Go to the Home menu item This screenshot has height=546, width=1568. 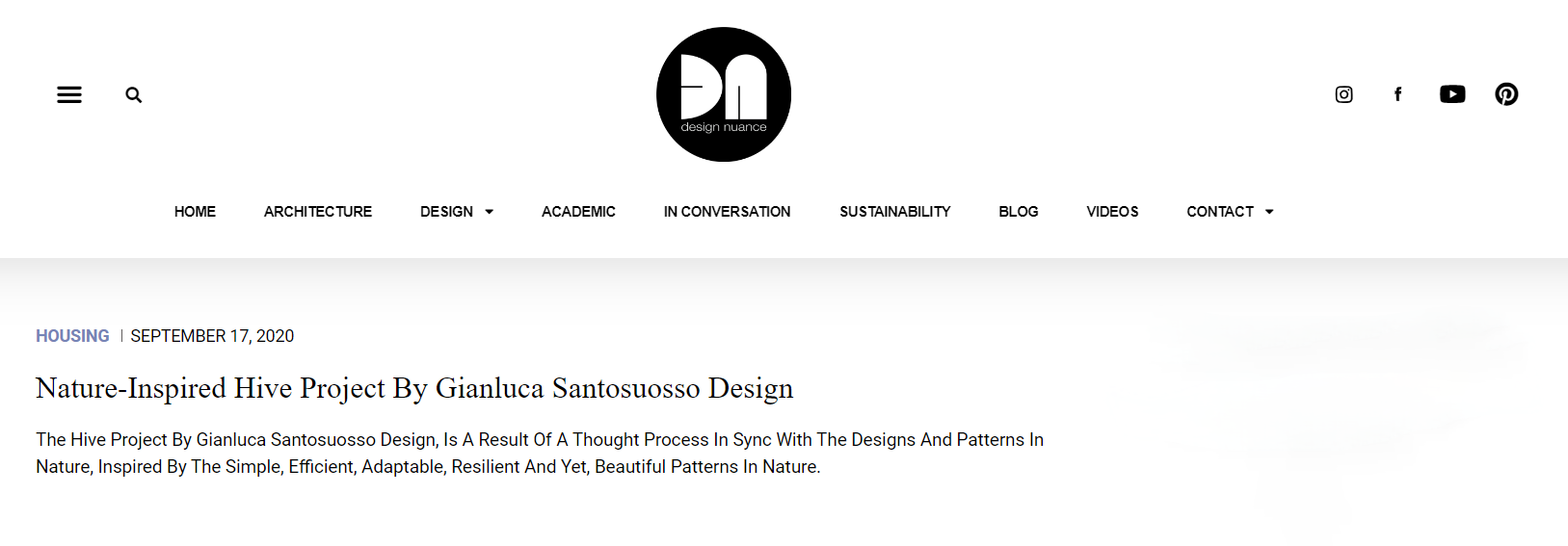pyautogui.click(x=195, y=212)
